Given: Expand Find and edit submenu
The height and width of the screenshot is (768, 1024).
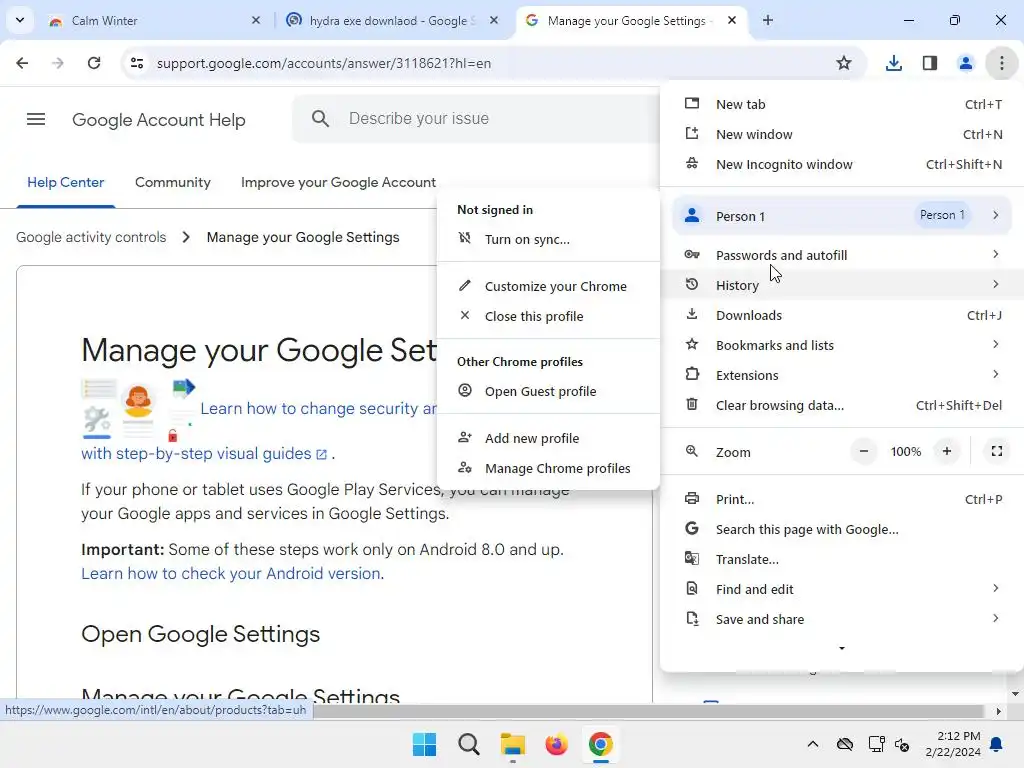Looking at the screenshot, I should 842,589.
